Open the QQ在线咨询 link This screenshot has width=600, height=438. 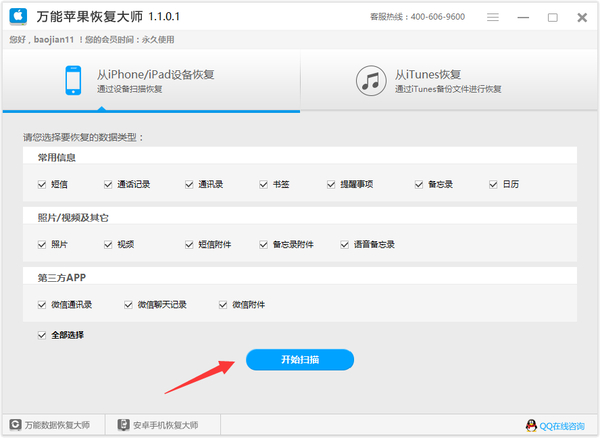[x=562, y=426]
